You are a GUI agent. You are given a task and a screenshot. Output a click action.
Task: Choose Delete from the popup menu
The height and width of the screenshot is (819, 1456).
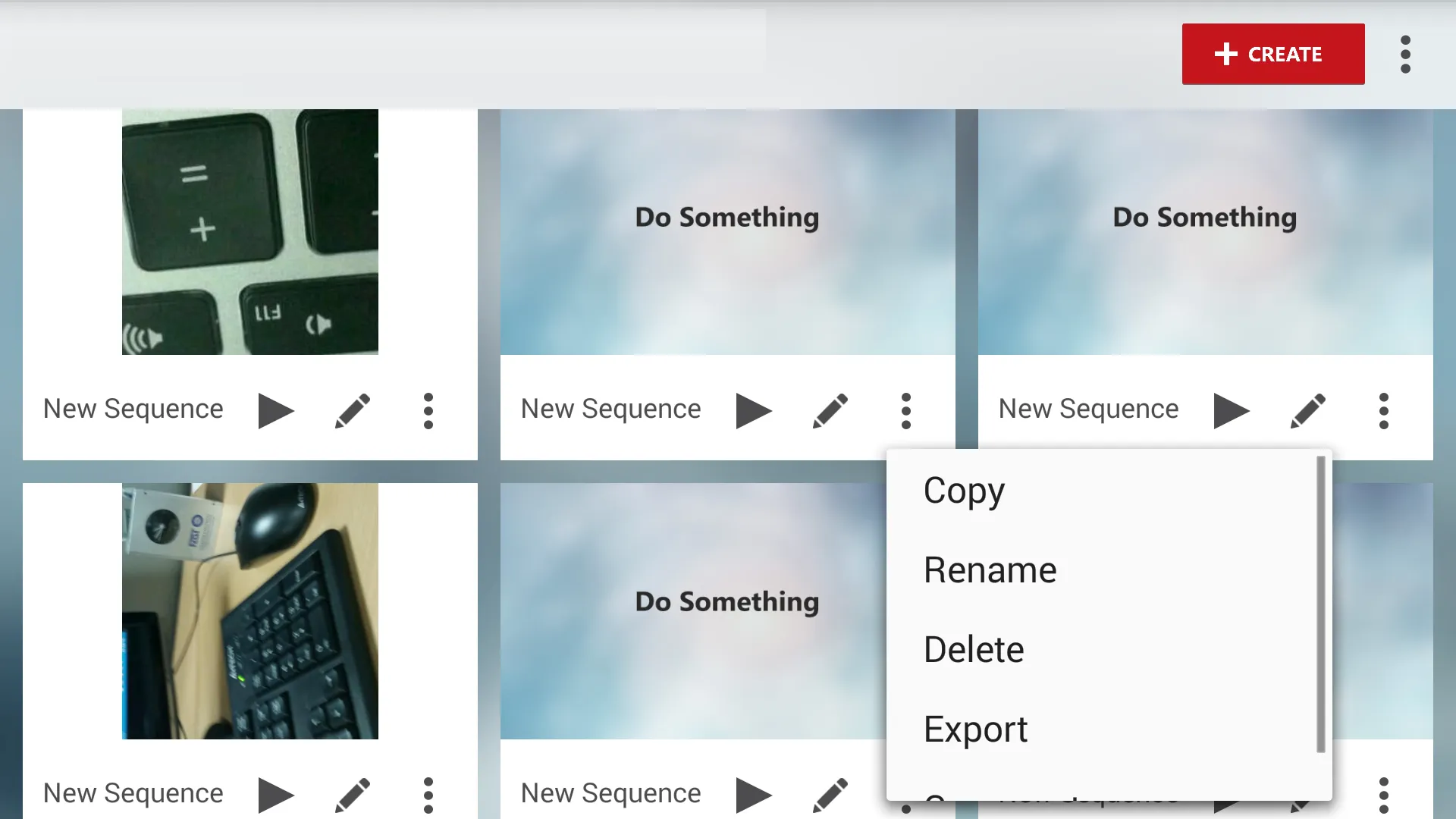click(x=974, y=650)
